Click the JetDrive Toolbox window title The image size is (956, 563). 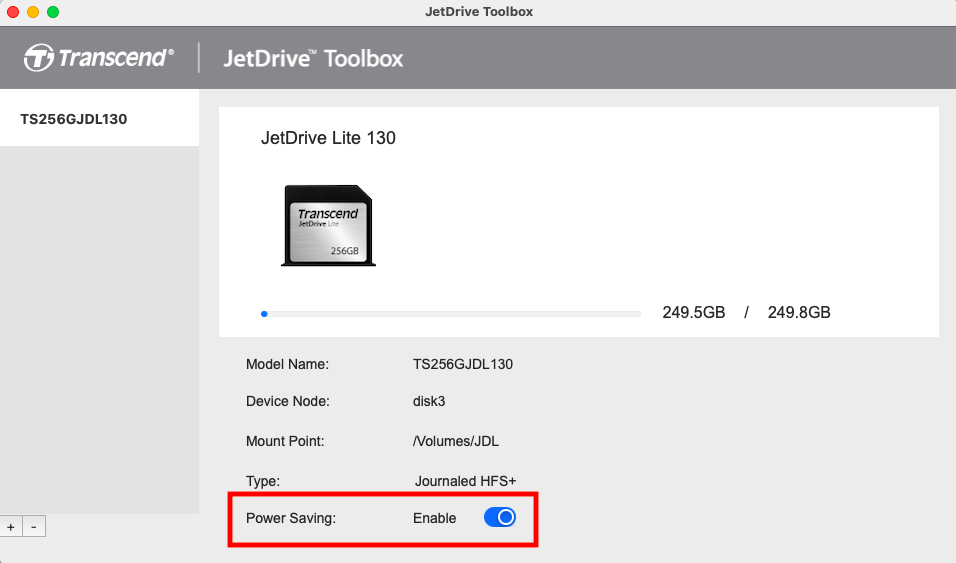point(479,12)
